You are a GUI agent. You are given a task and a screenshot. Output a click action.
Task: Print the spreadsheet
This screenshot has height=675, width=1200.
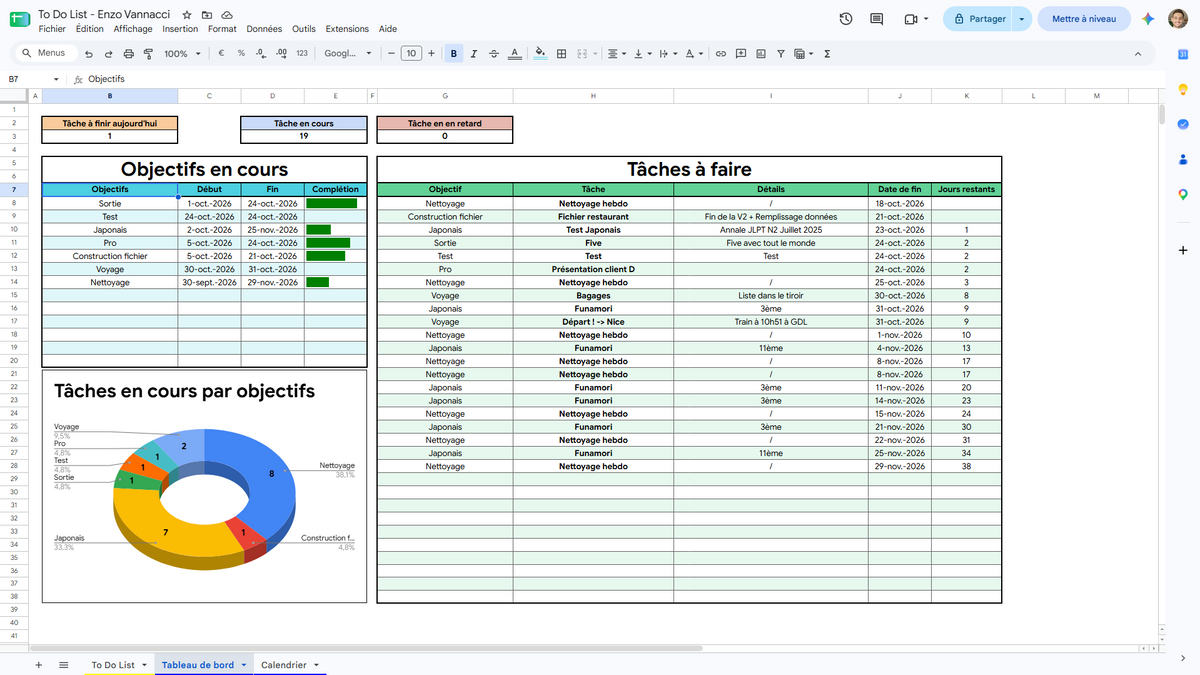coord(128,54)
